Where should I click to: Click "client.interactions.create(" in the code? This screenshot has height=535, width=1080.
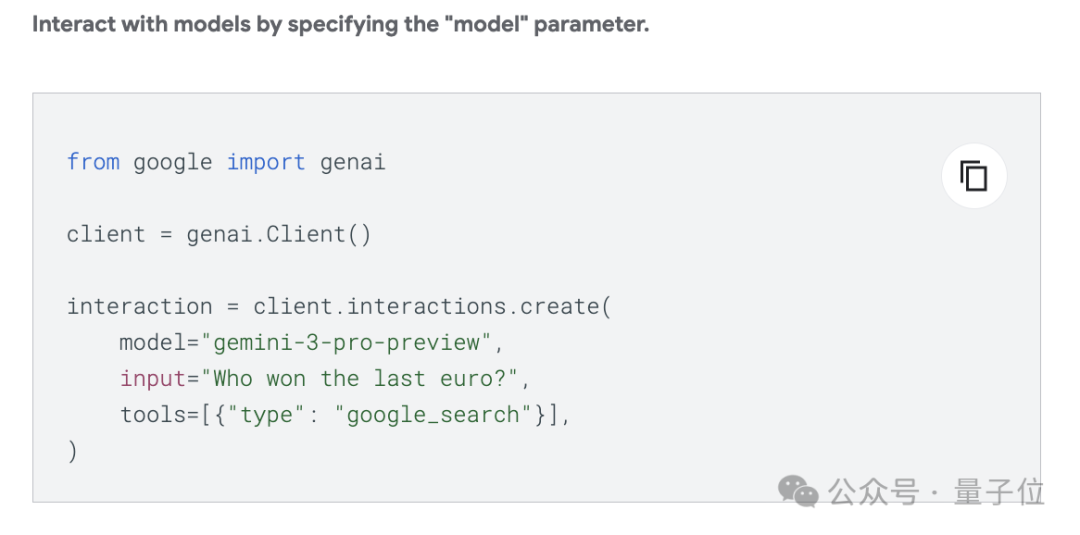click(x=432, y=306)
